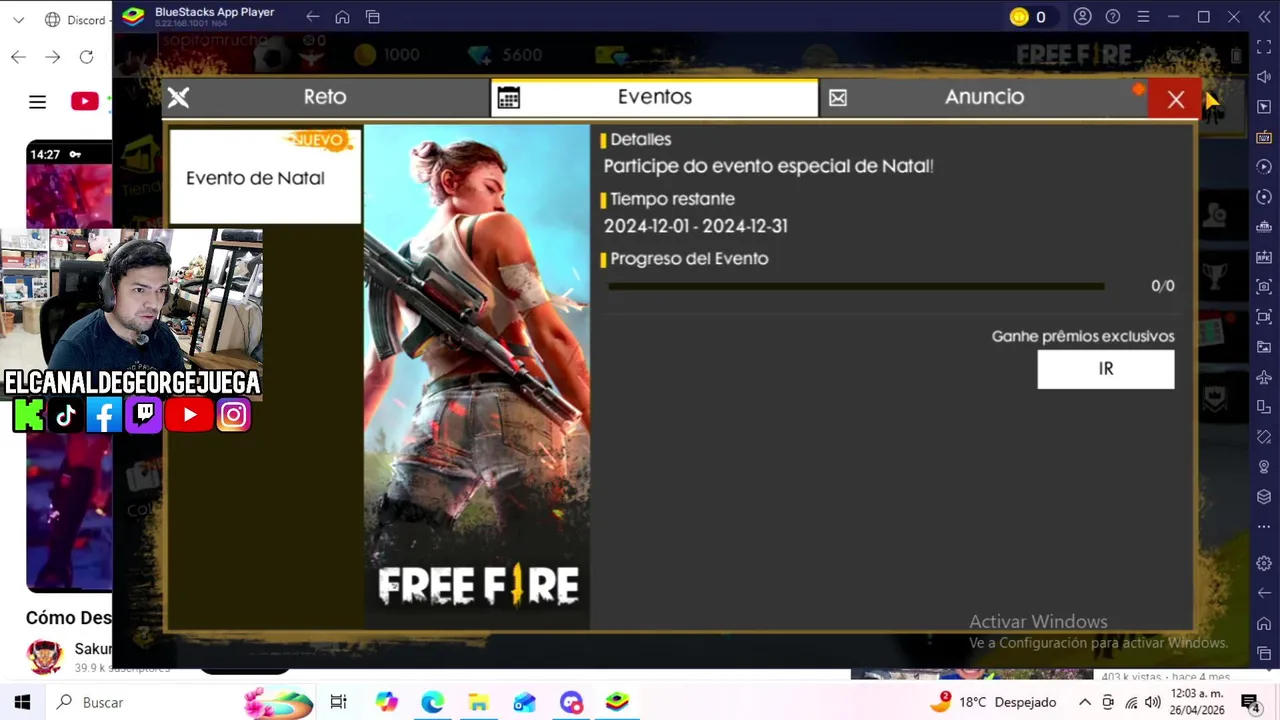Click the browser back arrow

tap(19, 57)
